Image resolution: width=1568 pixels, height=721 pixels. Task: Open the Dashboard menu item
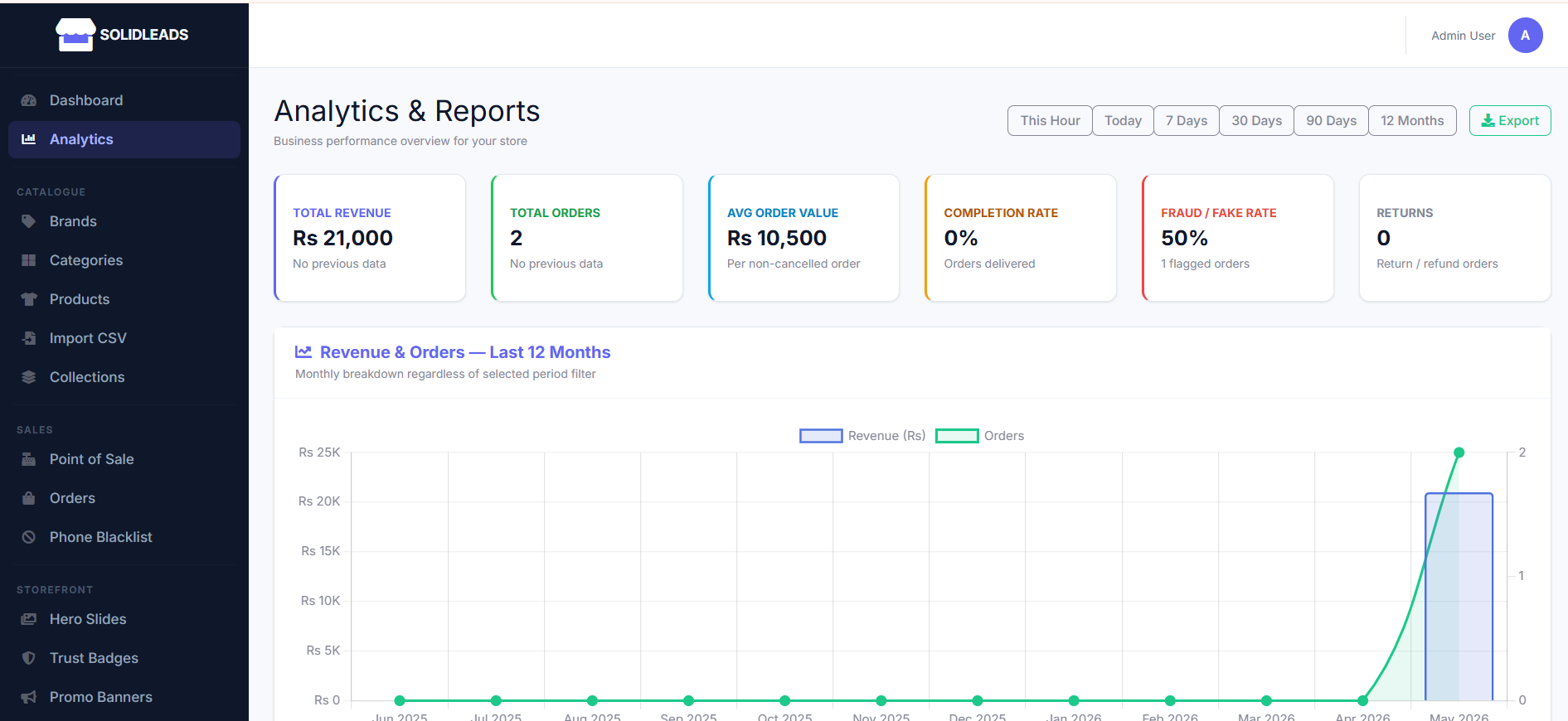point(124,100)
